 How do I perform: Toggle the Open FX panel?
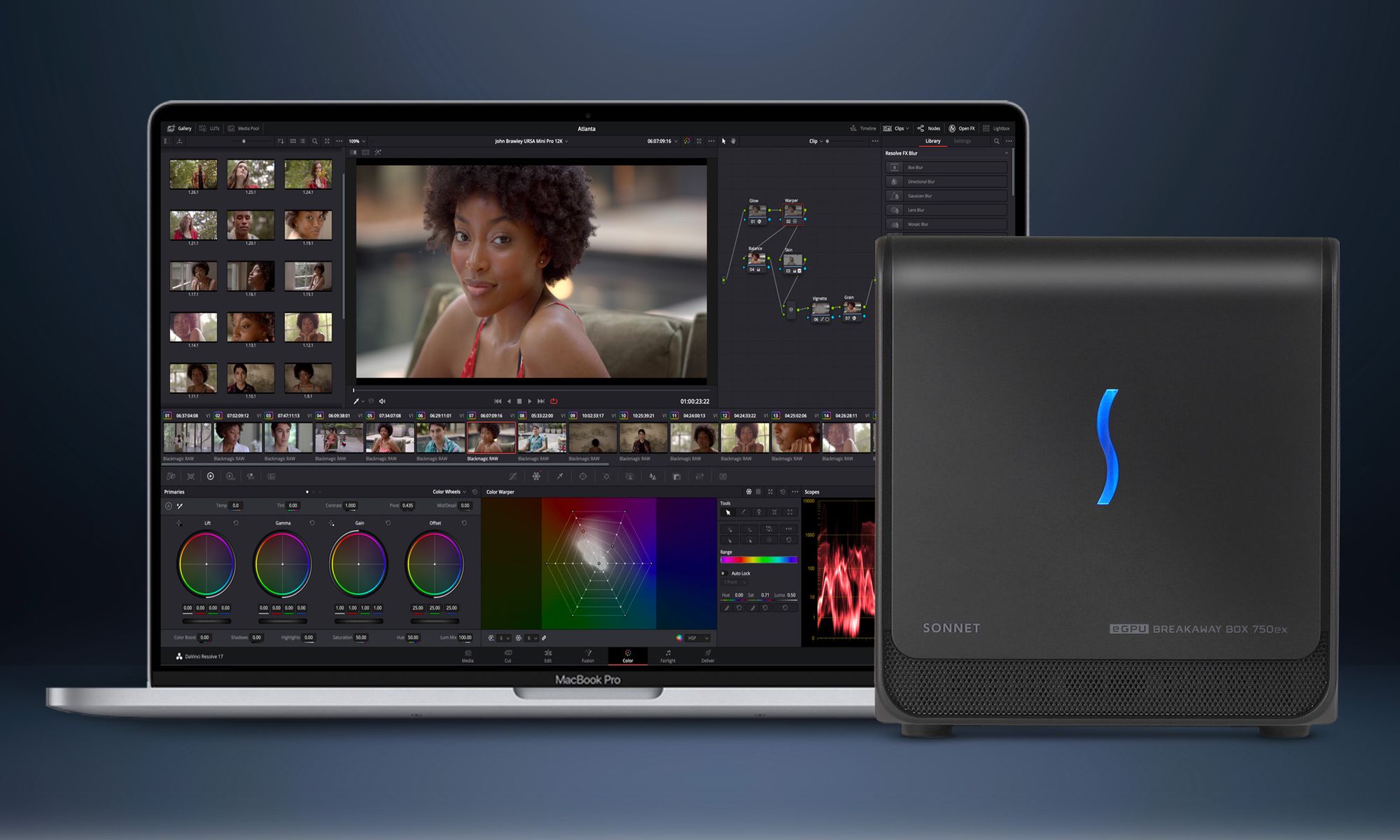click(962, 128)
